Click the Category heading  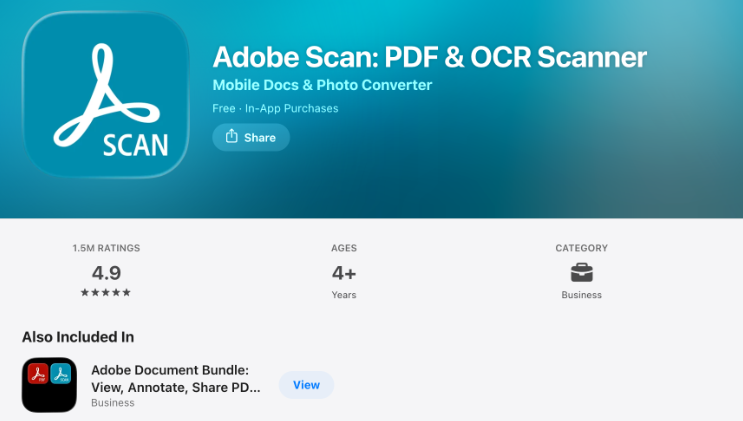click(x=581, y=248)
